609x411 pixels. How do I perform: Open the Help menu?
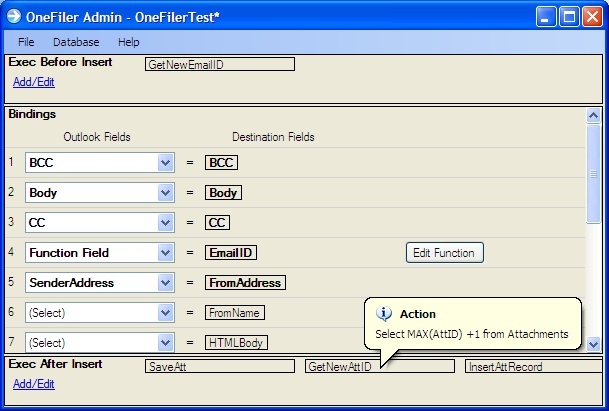coord(129,42)
